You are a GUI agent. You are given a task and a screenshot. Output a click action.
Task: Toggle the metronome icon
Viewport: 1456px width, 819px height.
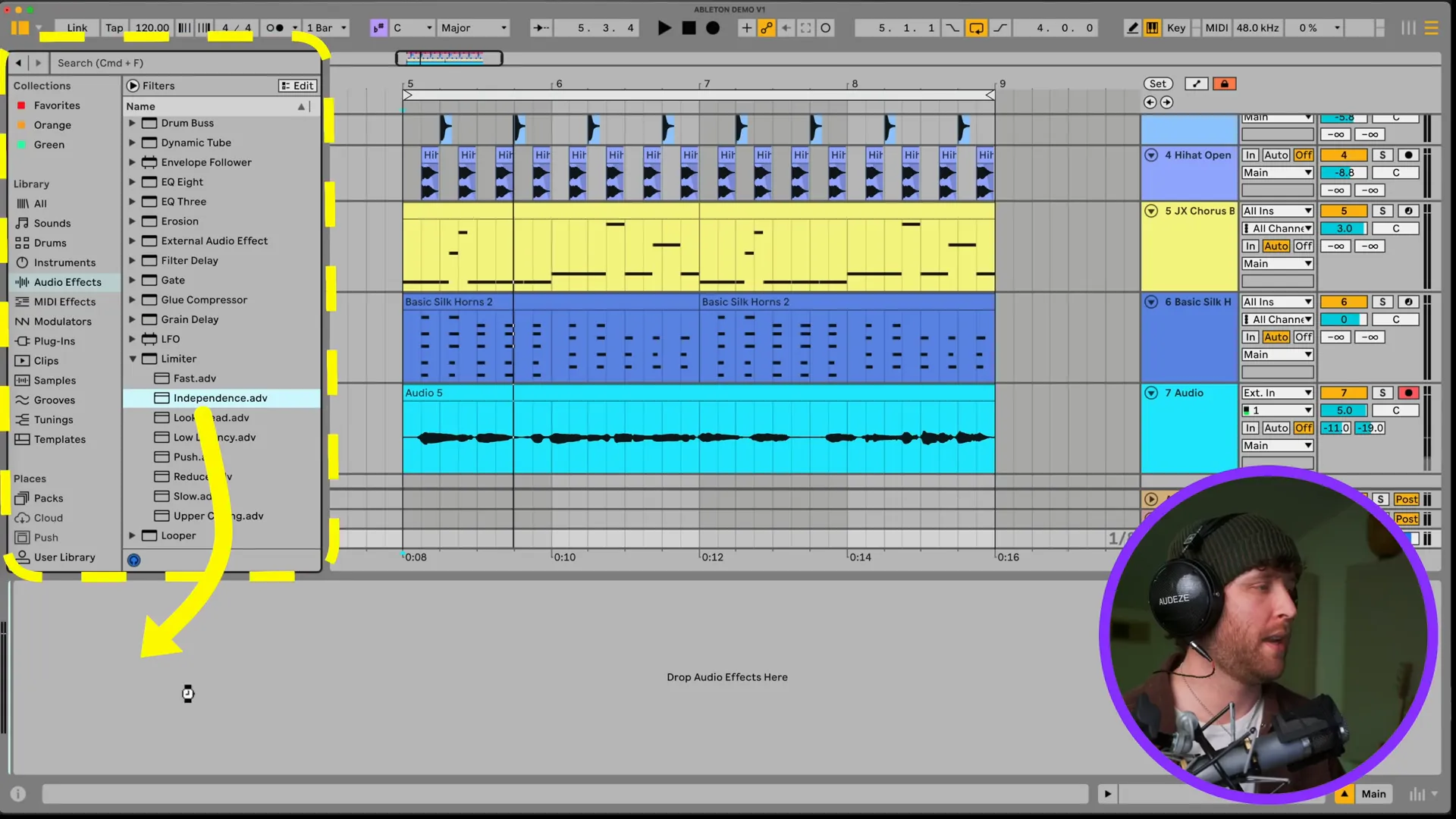click(x=275, y=28)
